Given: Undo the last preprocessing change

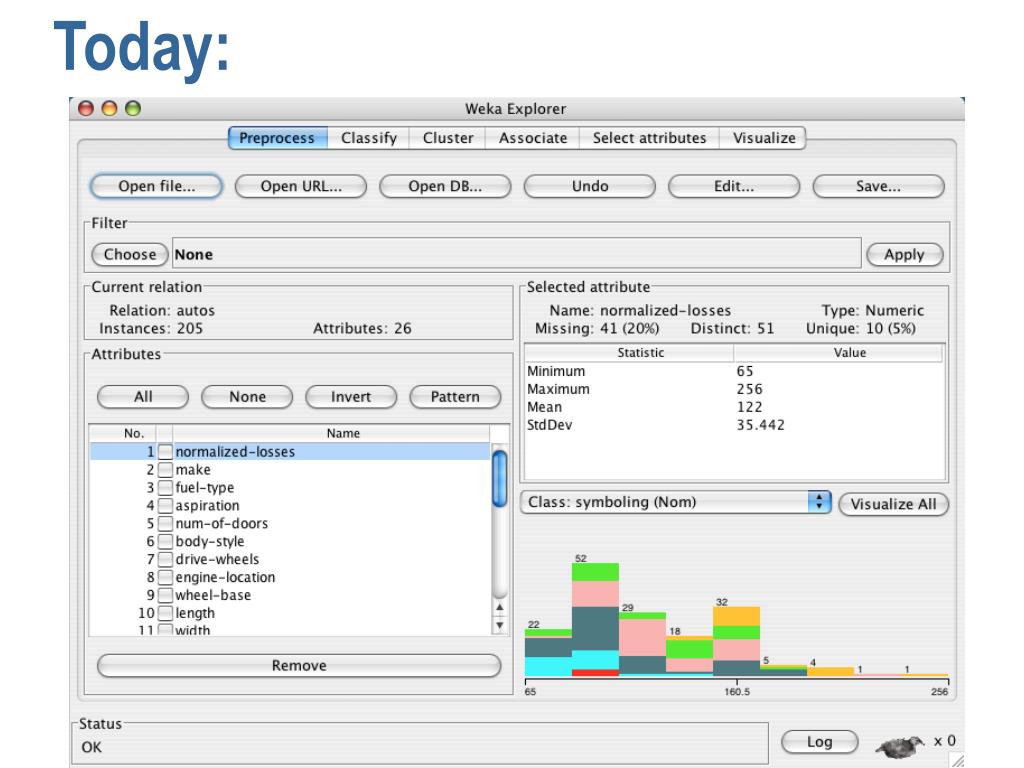Looking at the screenshot, I should [x=590, y=186].
